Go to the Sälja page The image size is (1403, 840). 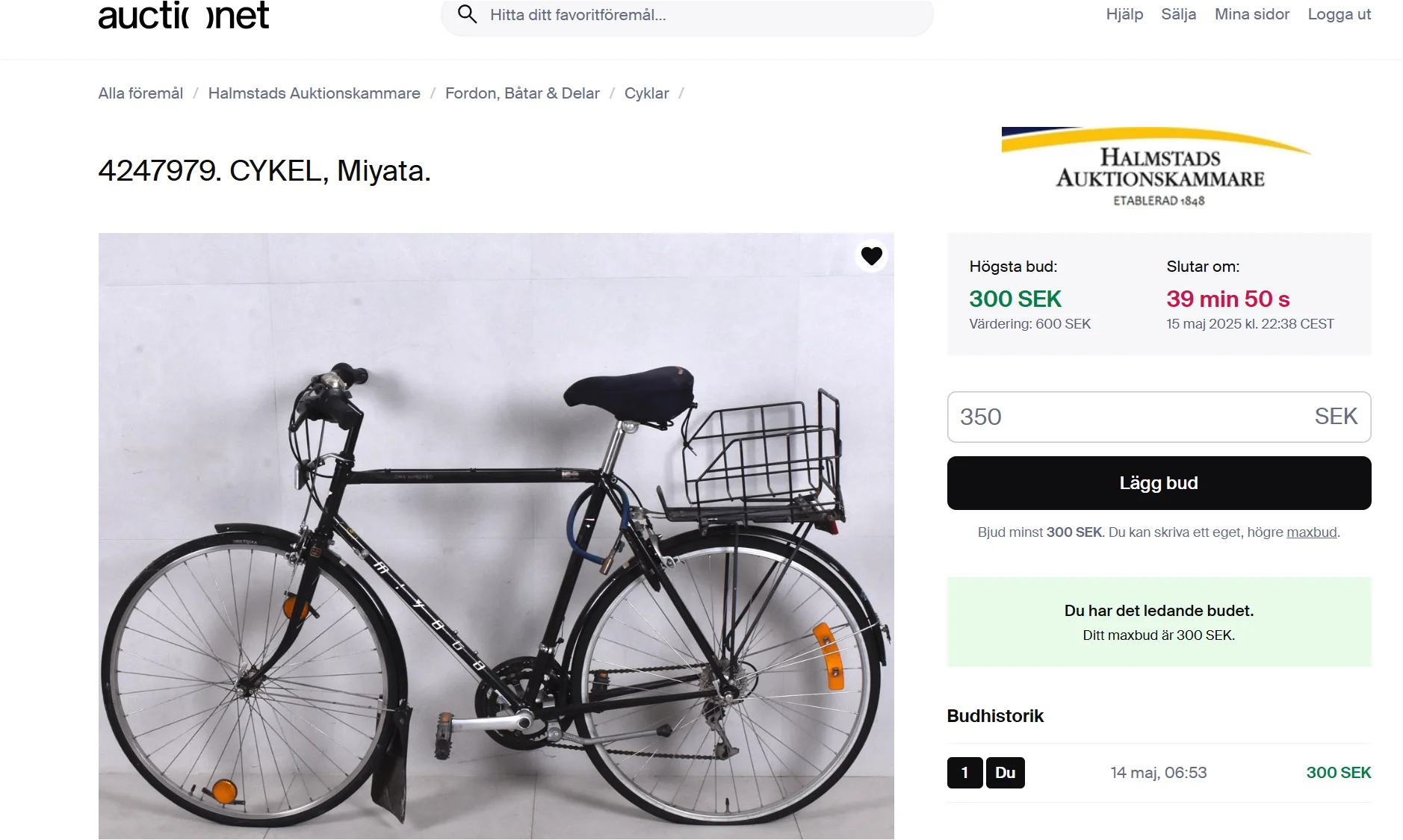tap(1178, 14)
